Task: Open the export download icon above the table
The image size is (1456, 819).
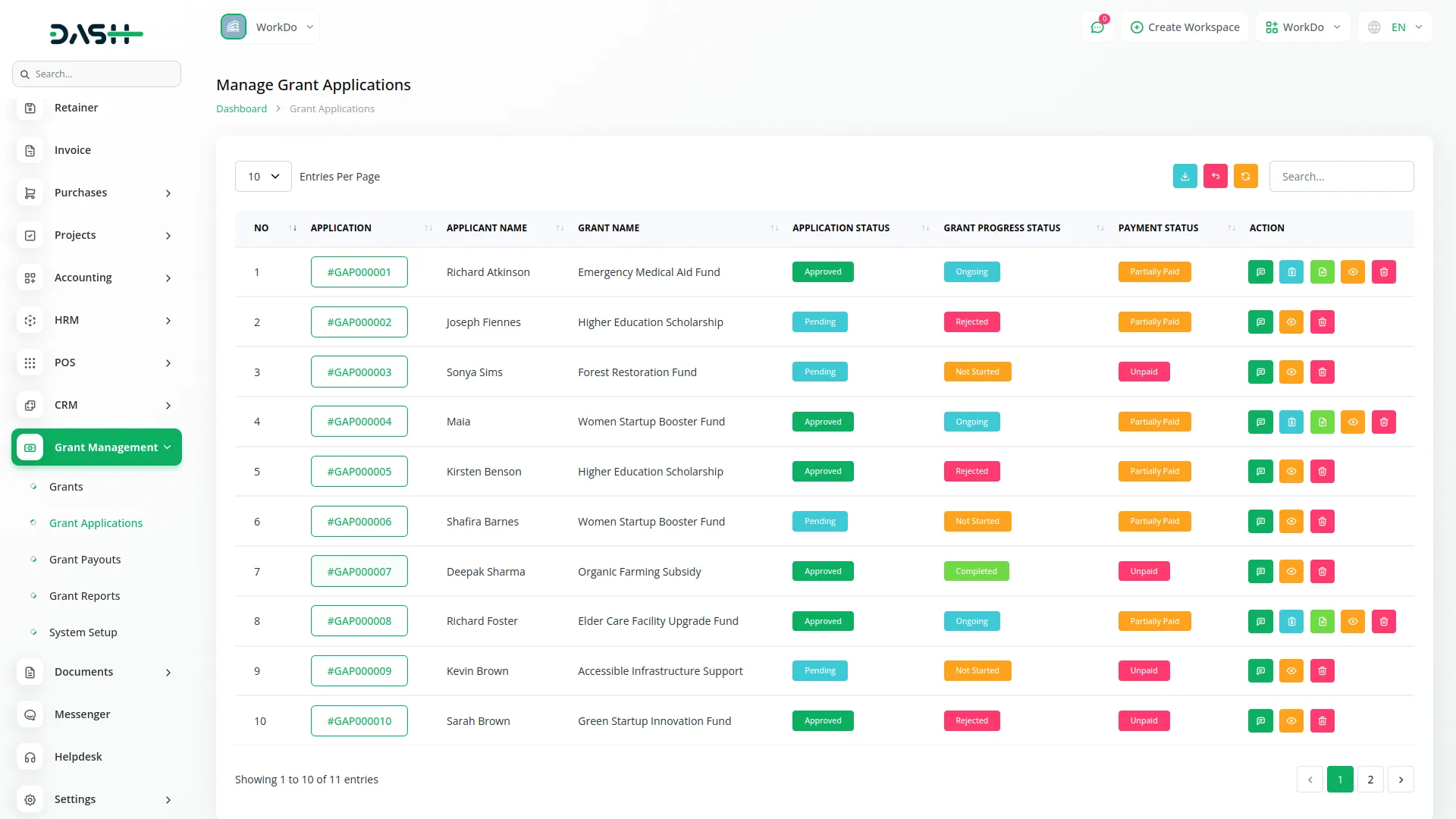Action: click(x=1185, y=176)
